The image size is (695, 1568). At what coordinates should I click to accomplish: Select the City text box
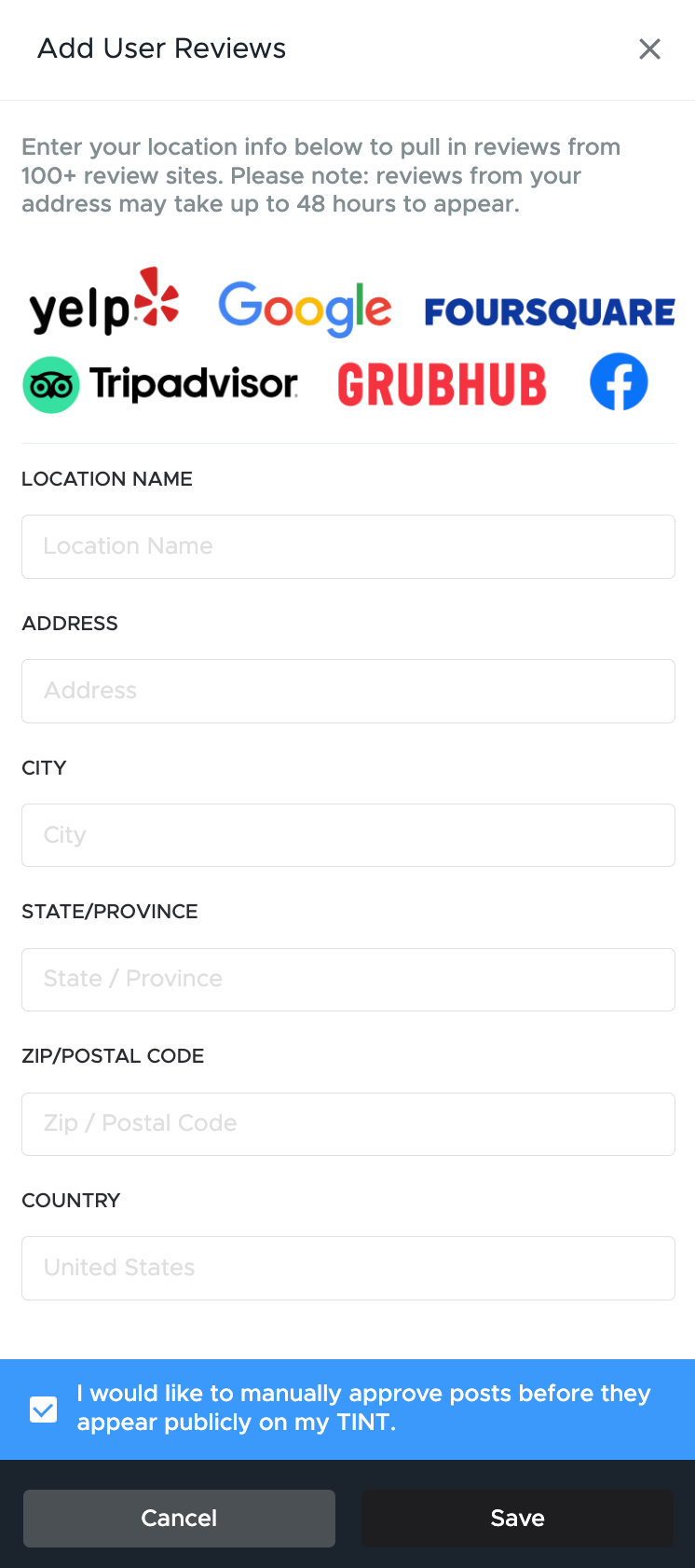(x=348, y=835)
